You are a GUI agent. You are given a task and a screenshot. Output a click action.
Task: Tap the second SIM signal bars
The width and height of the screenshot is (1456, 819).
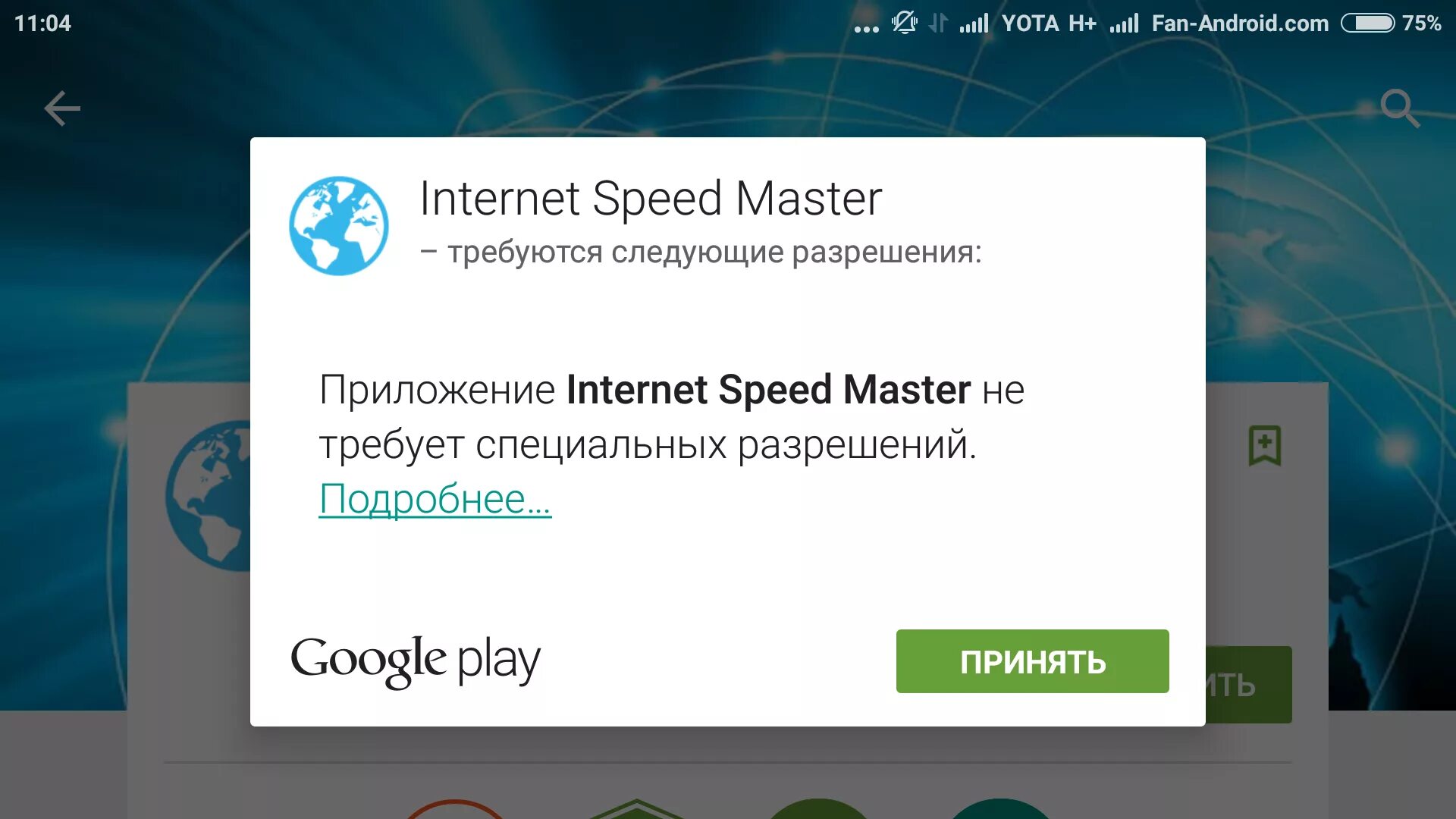[1124, 24]
